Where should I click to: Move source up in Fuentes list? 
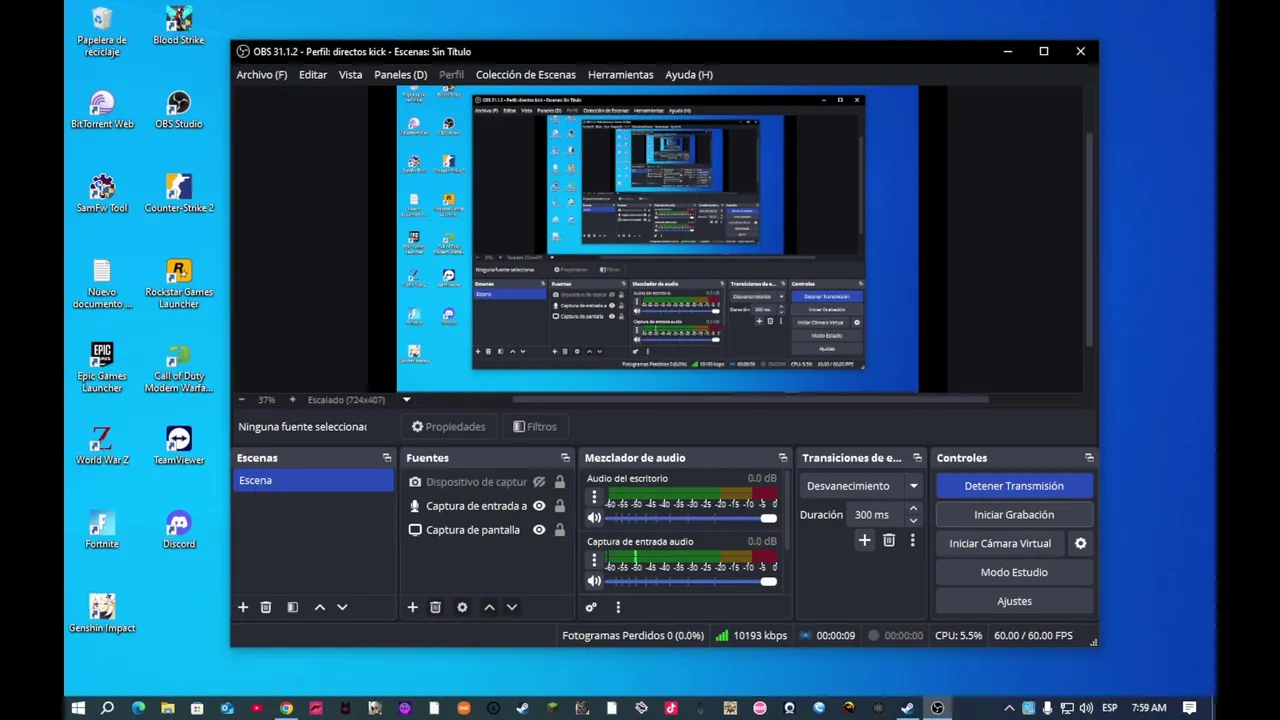[489, 607]
